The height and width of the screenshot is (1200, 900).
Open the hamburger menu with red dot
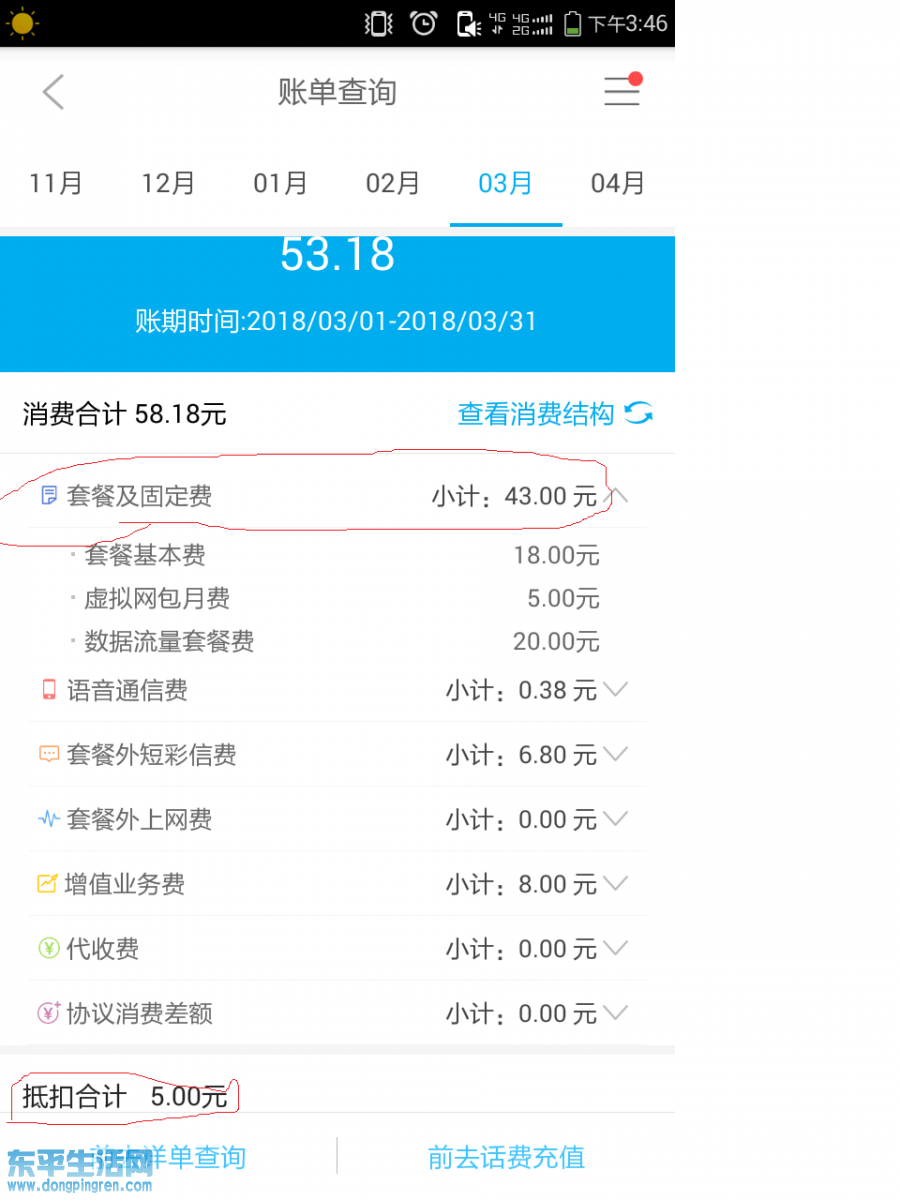click(x=622, y=91)
